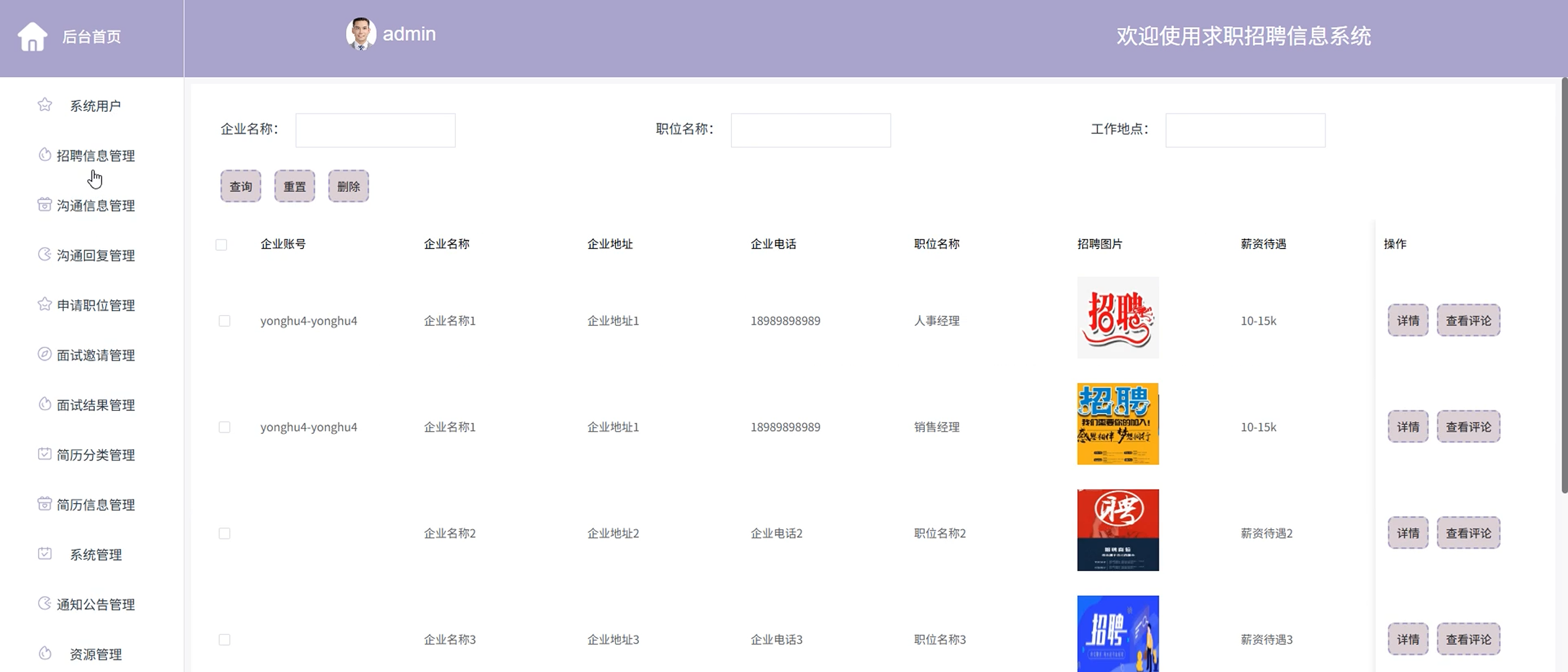
Task: Open the 系统管理 sidebar menu
Action: [95, 554]
